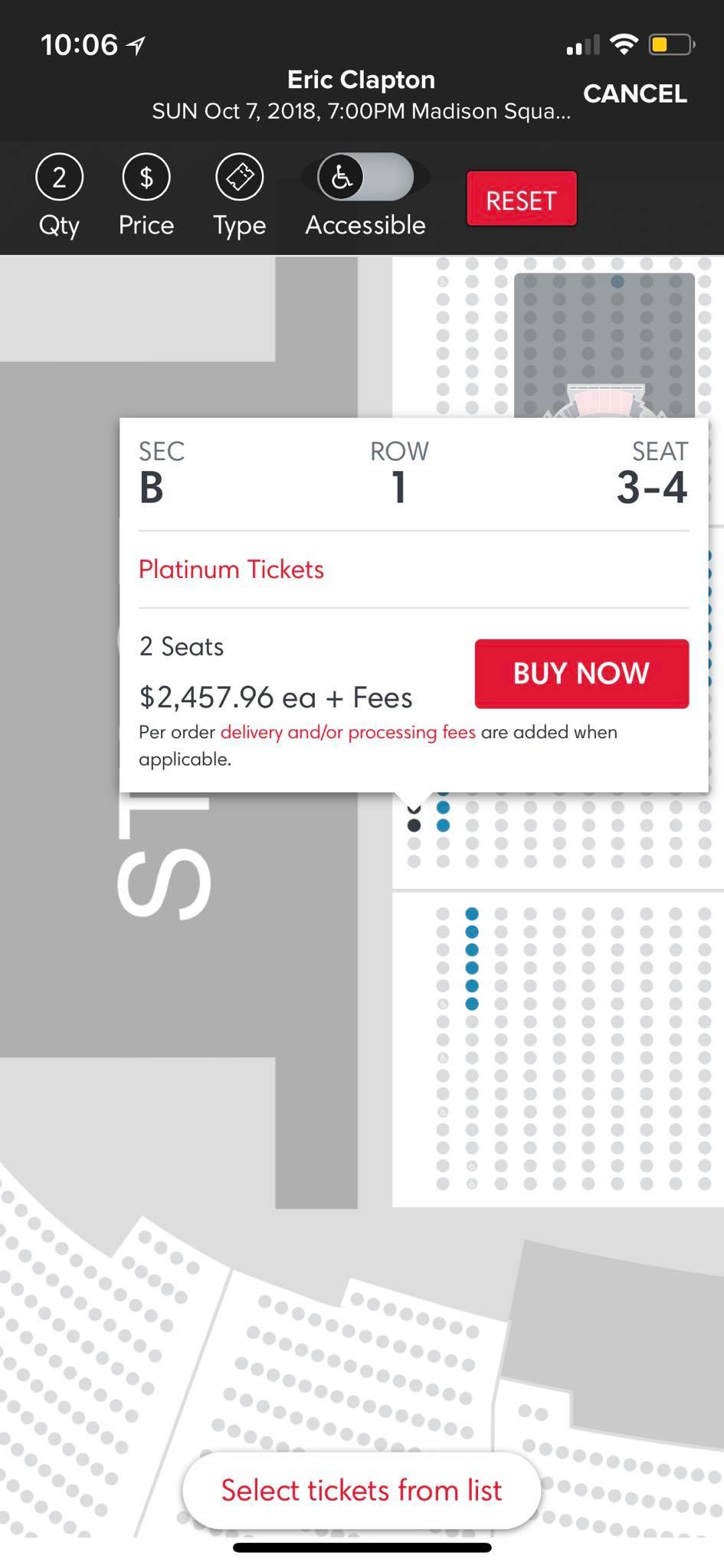Open delivery and/or processing fees link

click(x=348, y=732)
